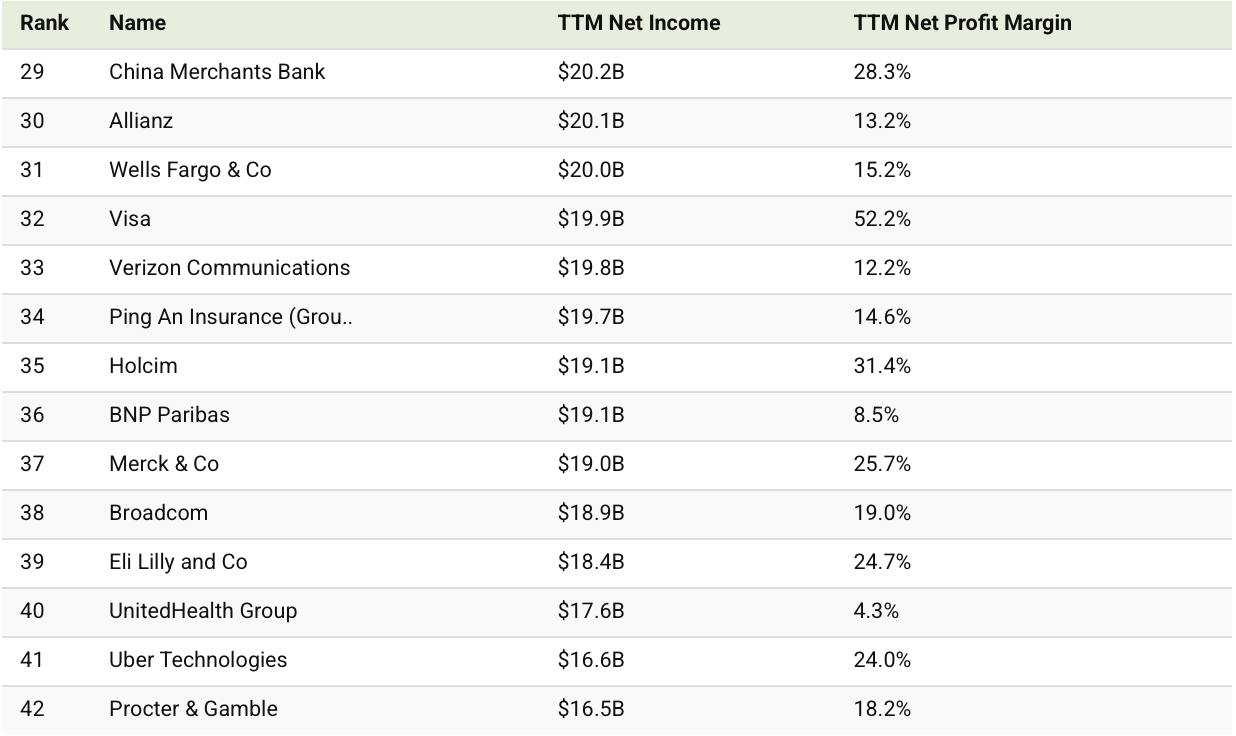This screenshot has width=1236, height=736.
Task: Sort by the Name column header
Action: point(137,22)
